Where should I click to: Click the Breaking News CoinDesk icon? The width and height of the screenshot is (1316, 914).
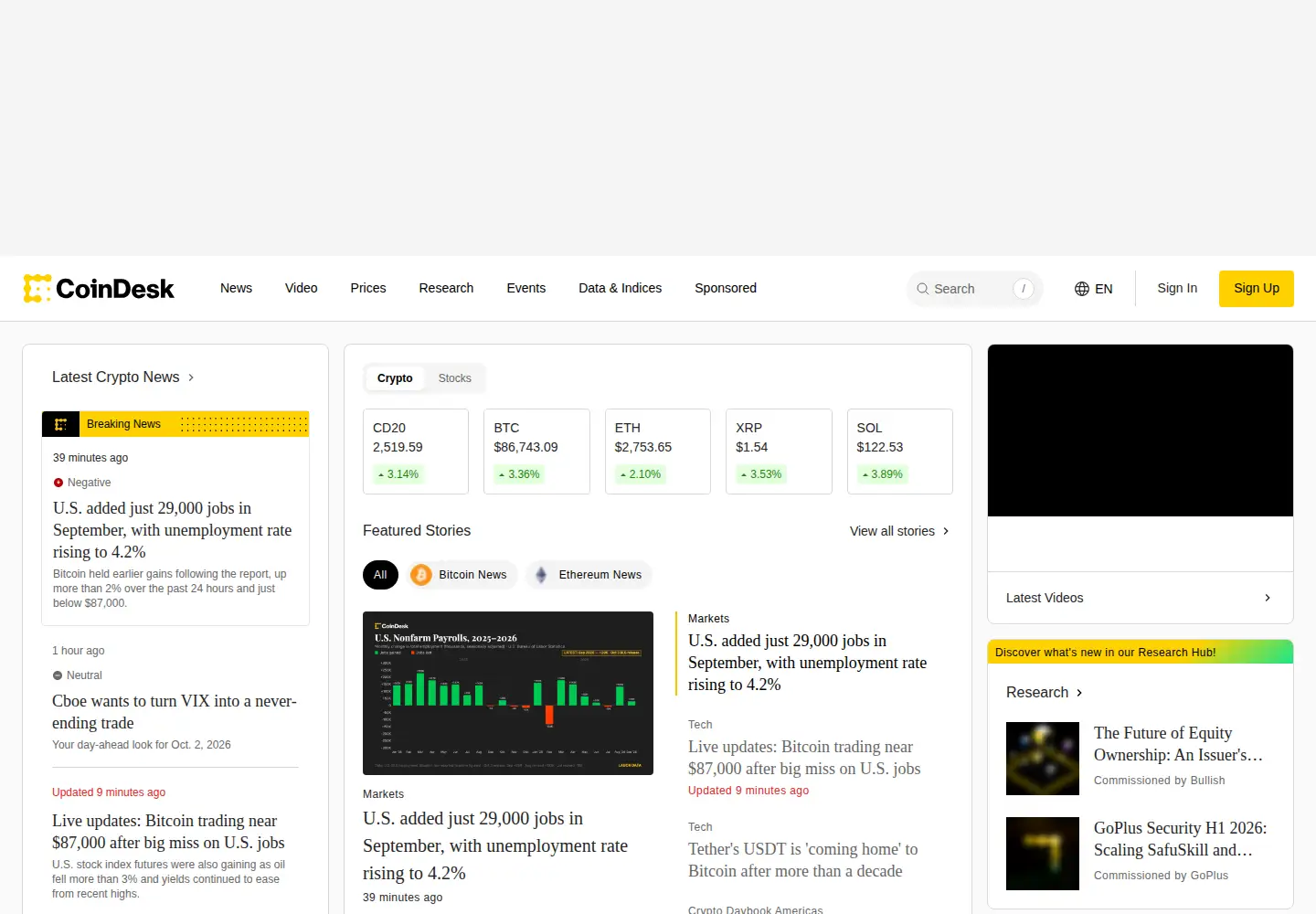[60, 424]
